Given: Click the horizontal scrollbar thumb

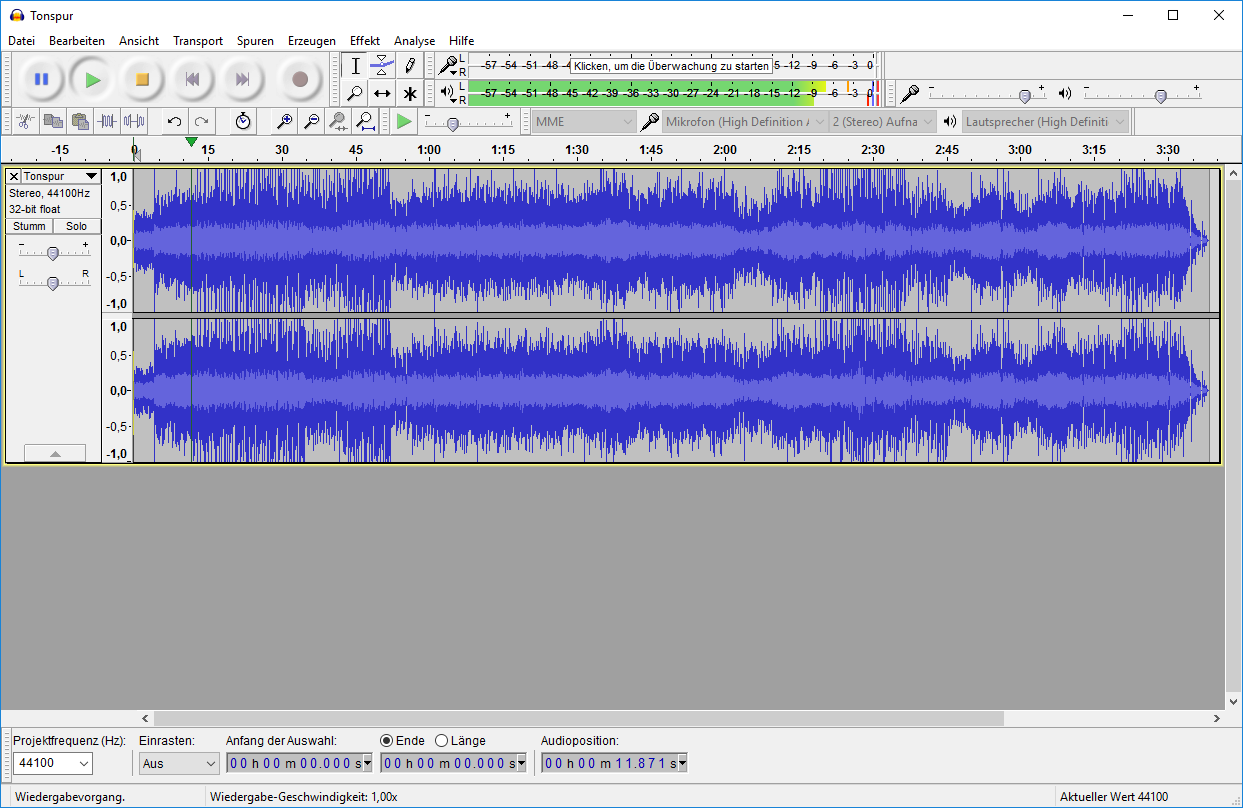Looking at the screenshot, I should (578, 718).
